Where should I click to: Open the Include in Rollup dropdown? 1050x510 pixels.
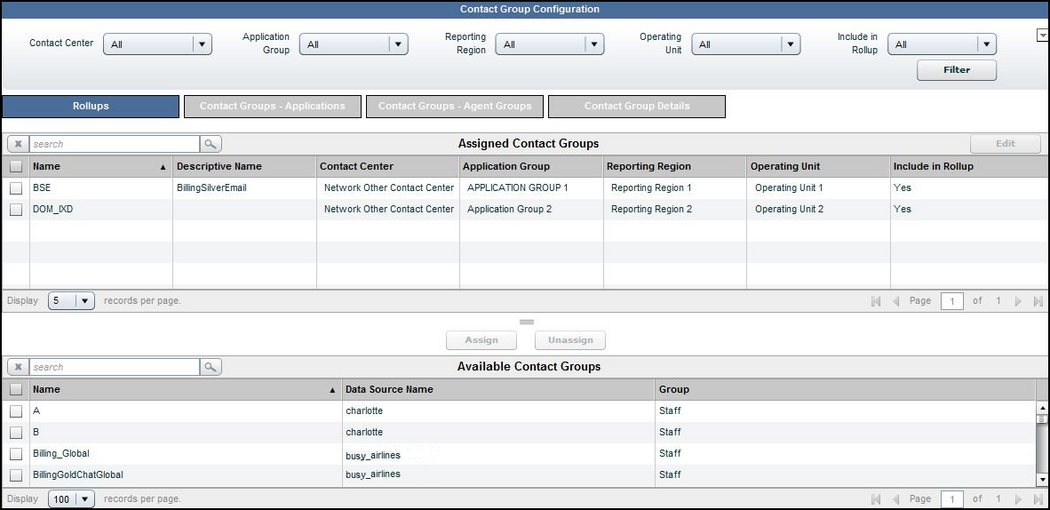point(986,44)
